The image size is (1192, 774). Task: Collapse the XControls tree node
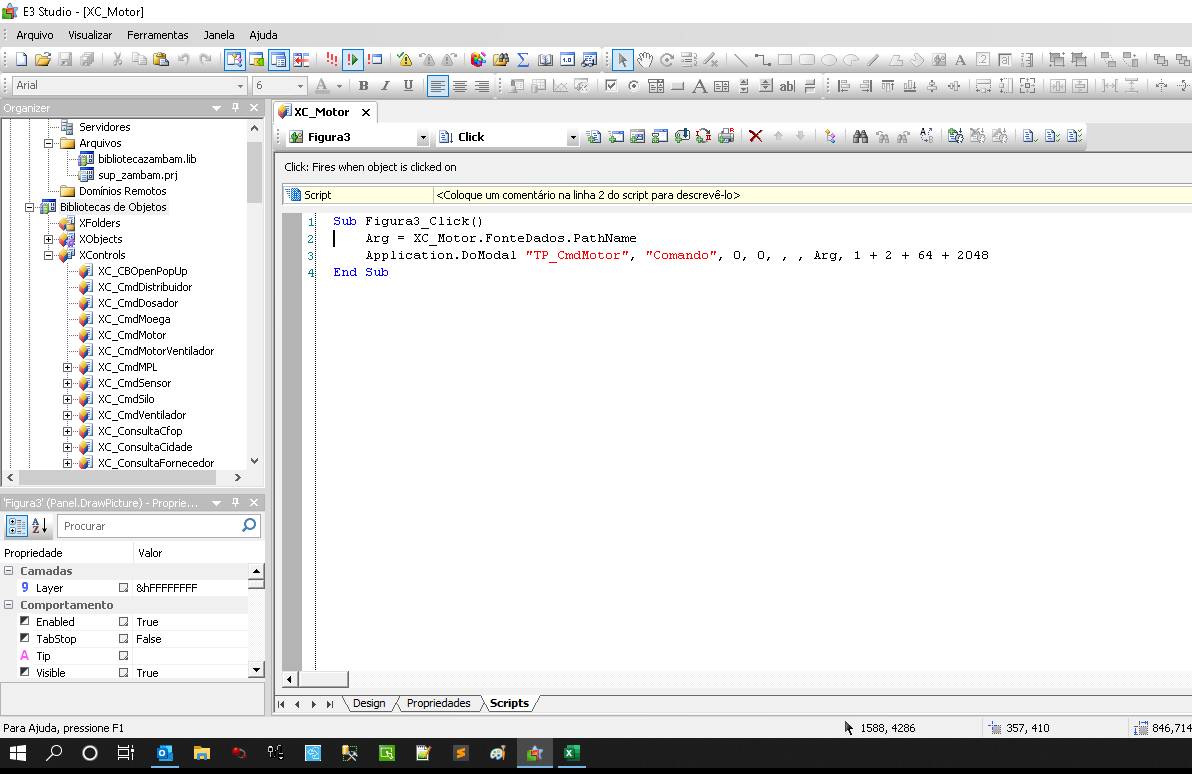pos(49,255)
